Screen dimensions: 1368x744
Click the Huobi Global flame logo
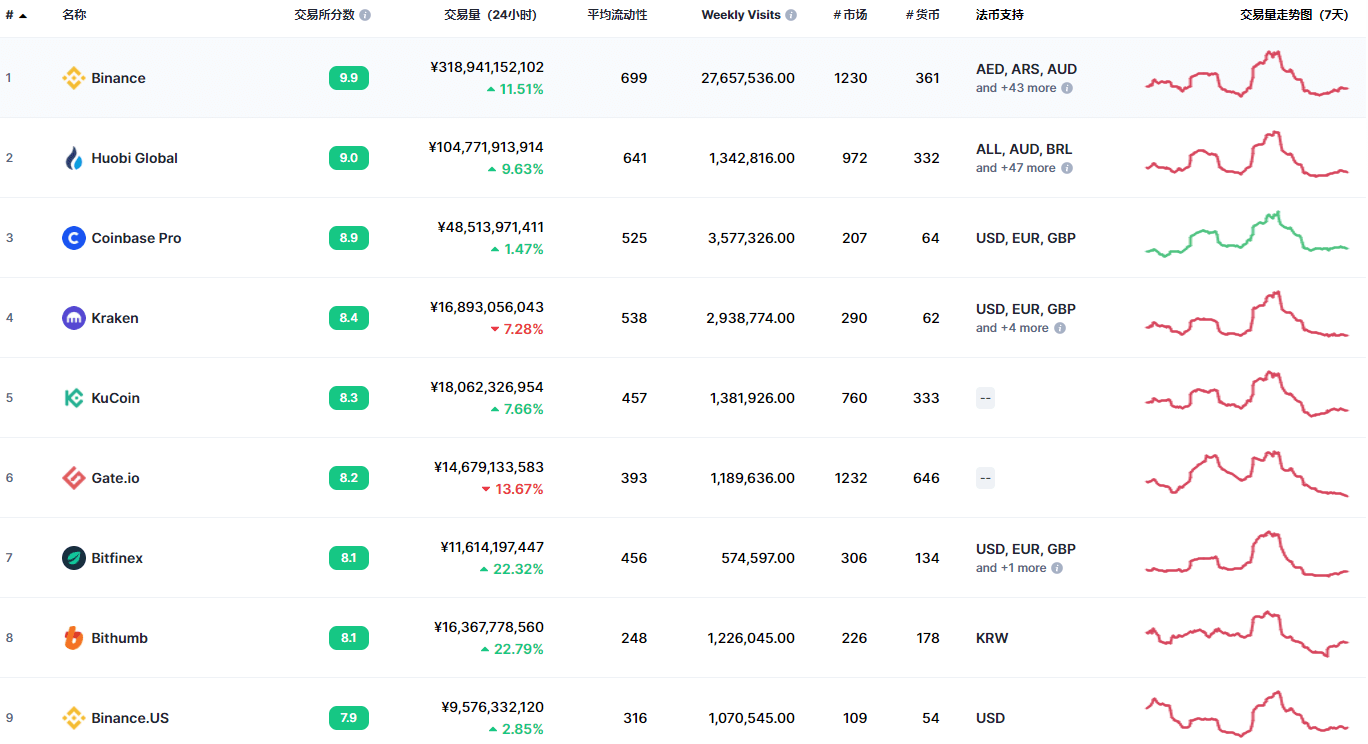coord(74,158)
